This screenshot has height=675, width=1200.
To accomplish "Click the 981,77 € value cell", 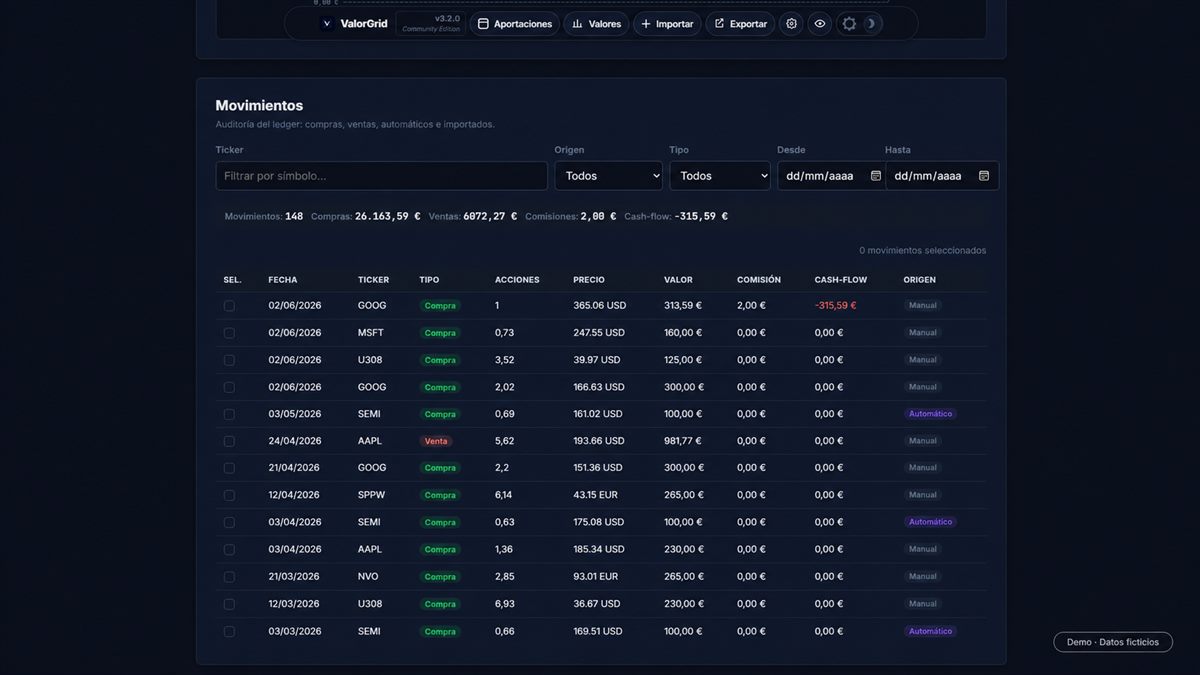I will (x=683, y=441).
